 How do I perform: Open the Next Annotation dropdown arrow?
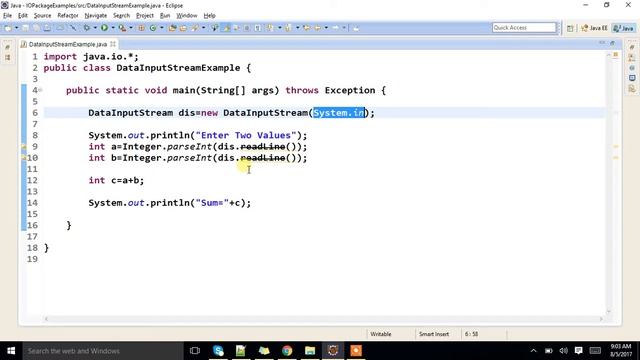(x=280, y=28)
